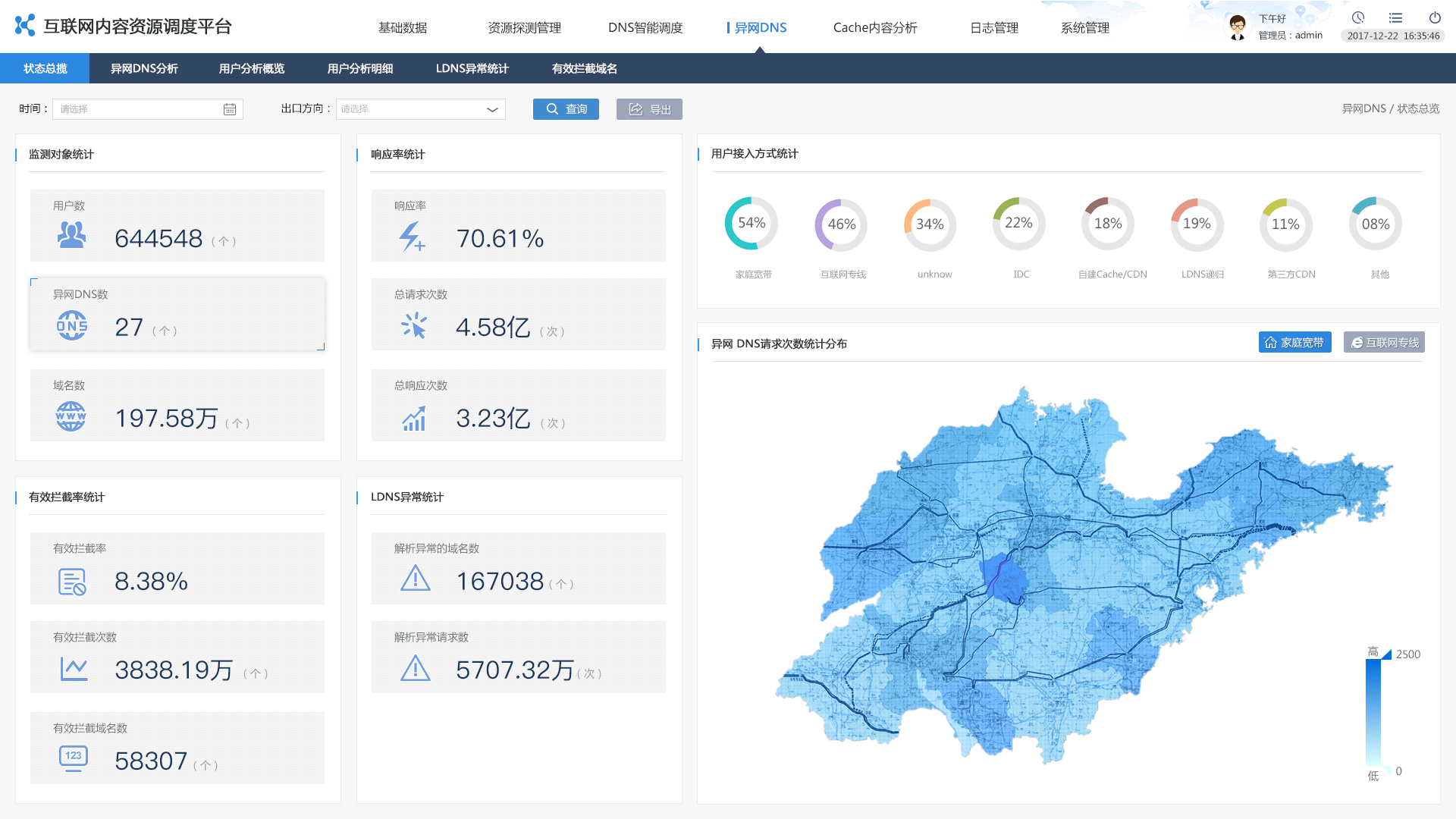
Task: Open the 用户分析概览 tab
Action: [253, 69]
